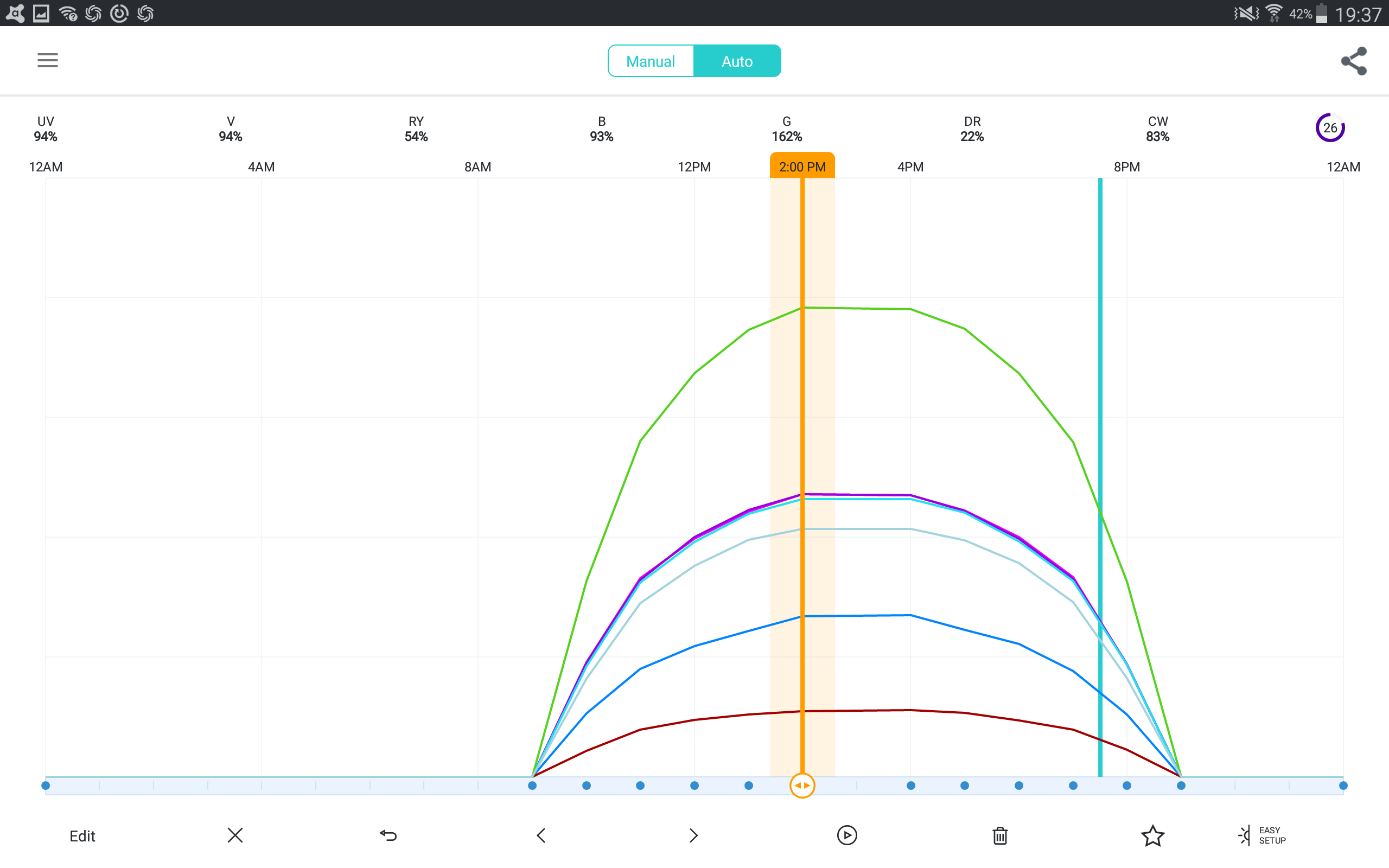Switch to Manual mode

click(x=651, y=61)
